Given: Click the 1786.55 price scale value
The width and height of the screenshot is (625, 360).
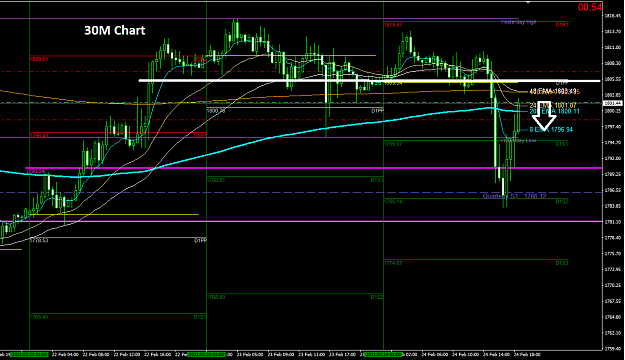Looking at the screenshot, I should coord(613,190).
